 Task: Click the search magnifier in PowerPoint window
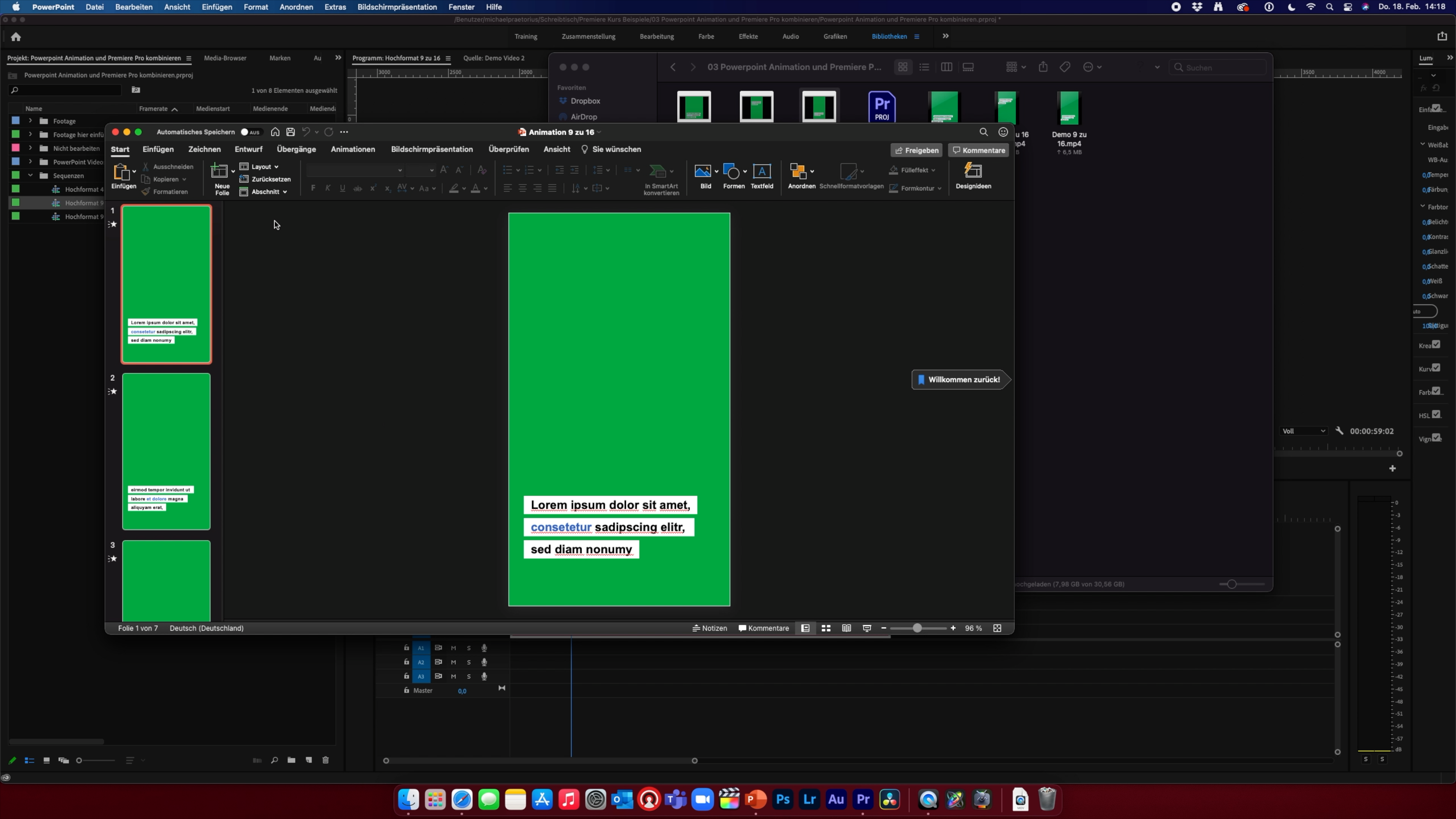click(984, 132)
